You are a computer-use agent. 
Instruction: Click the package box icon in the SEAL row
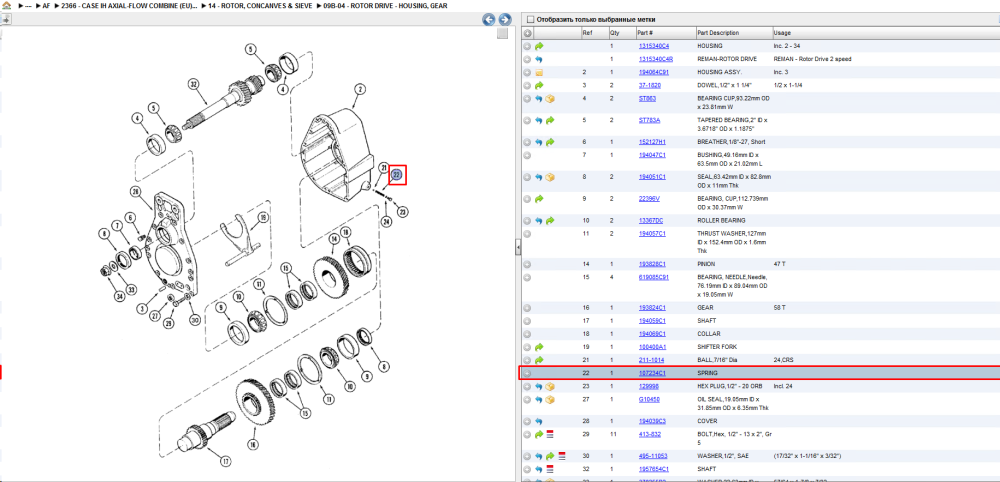550,177
